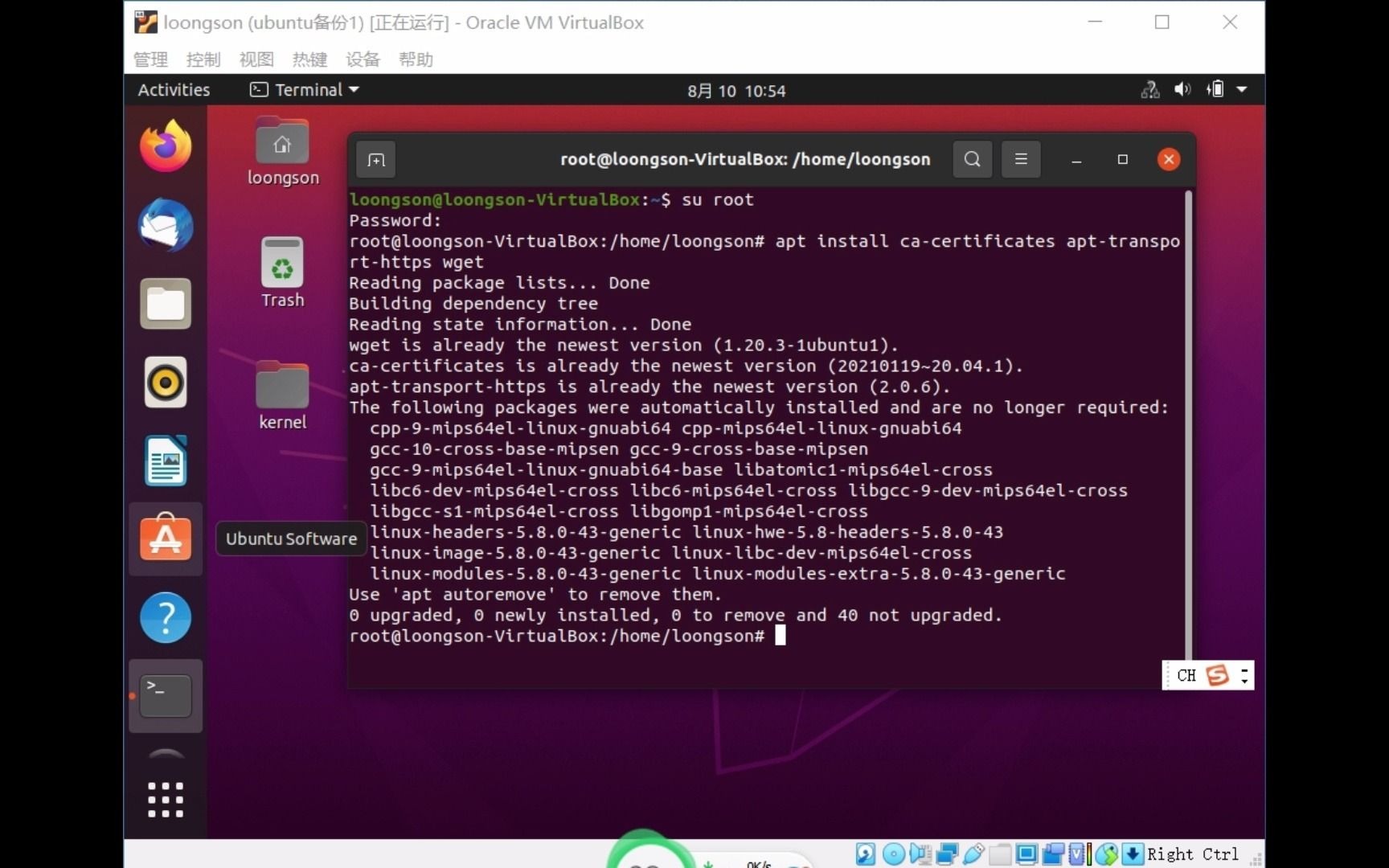Viewport: 1389px width, 868px height.
Task: Click the battery icon in top bar
Action: click(x=1215, y=90)
